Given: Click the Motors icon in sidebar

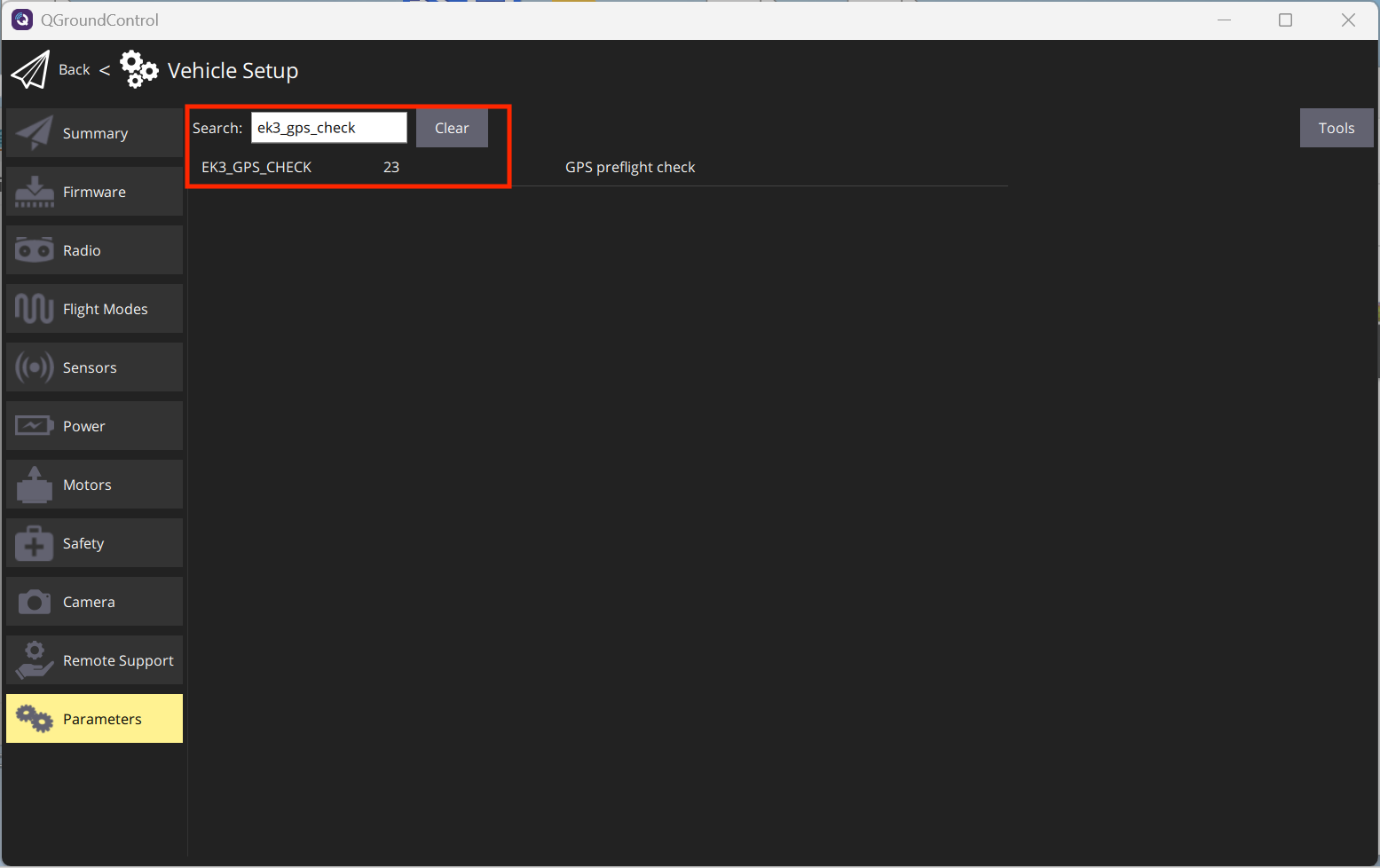Looking at the screenshot, I should point(35,485).
